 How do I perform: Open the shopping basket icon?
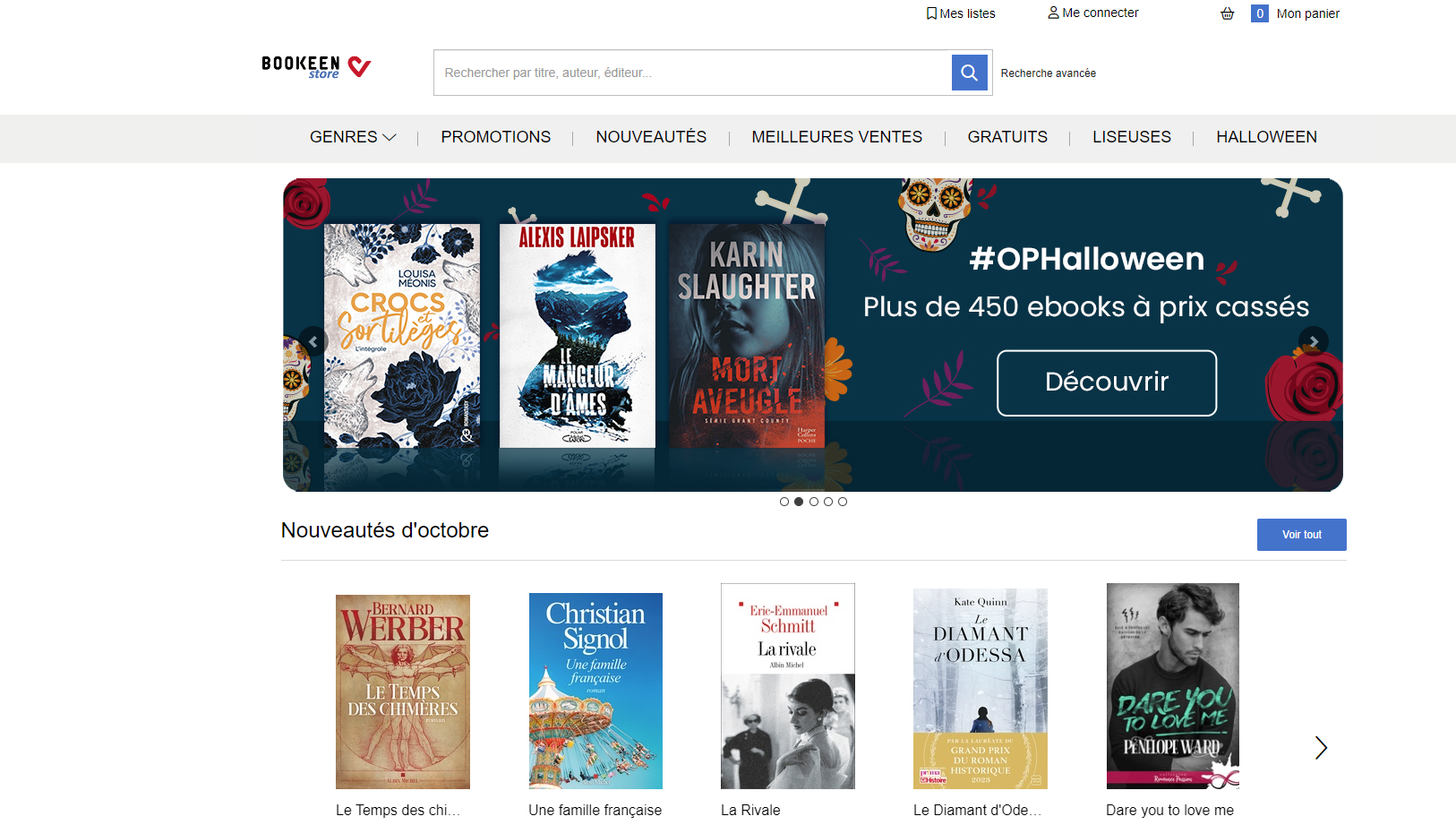[1227, 13]
